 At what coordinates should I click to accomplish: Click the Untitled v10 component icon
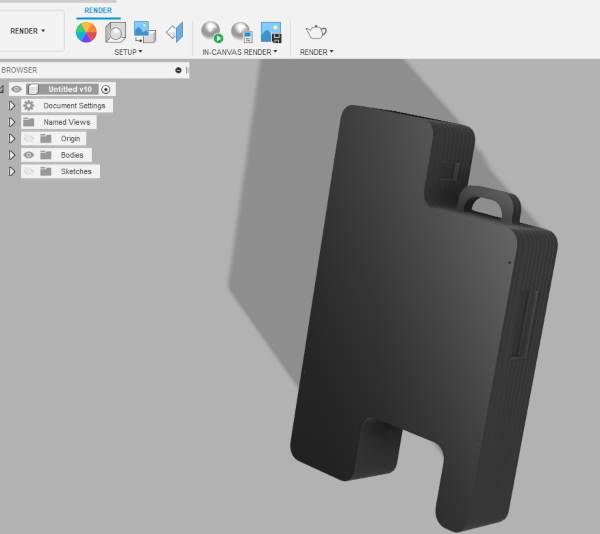[x=33, y=89]
